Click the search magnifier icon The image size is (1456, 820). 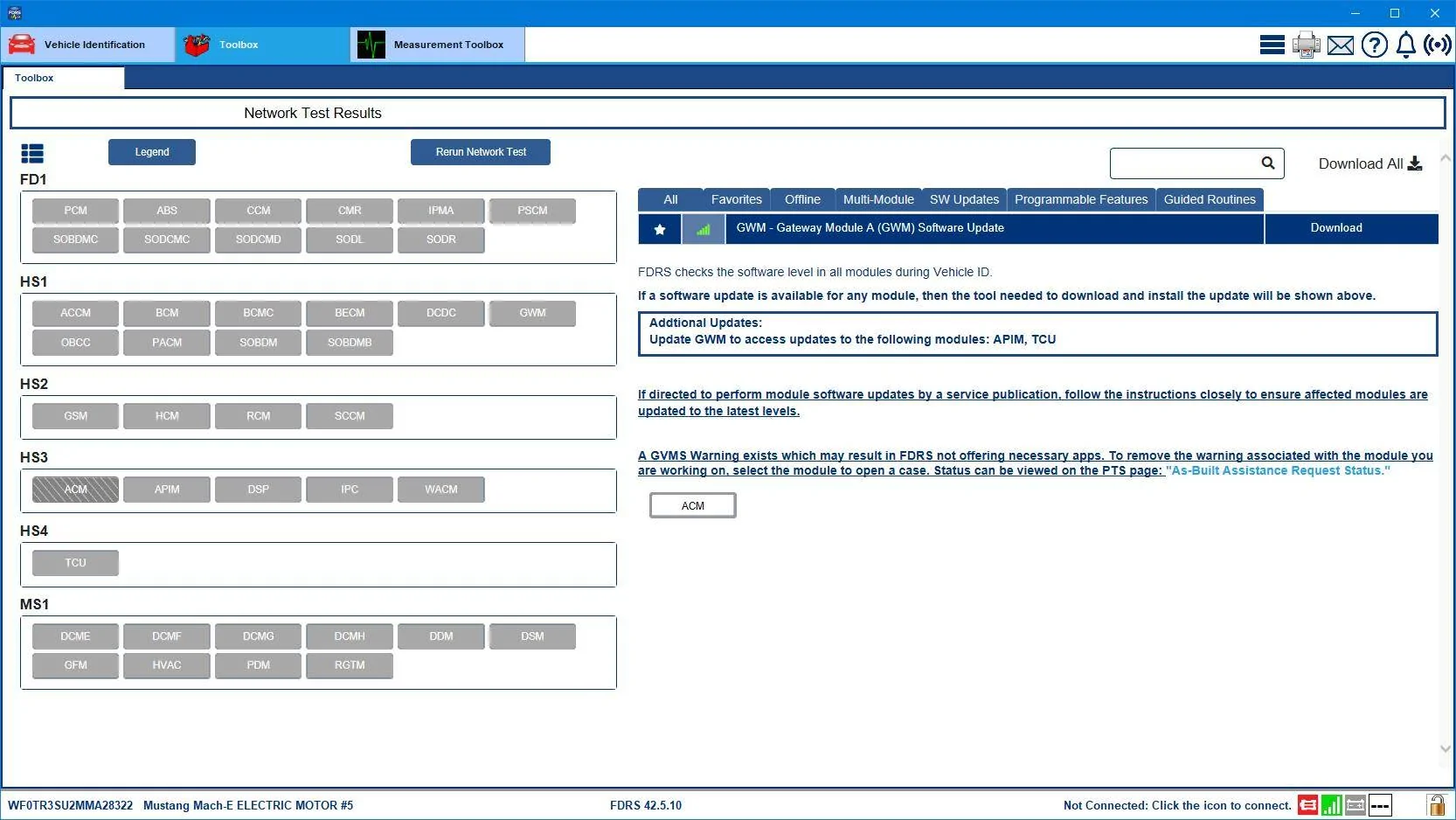pyautogui.click(x=1268, y=163)
